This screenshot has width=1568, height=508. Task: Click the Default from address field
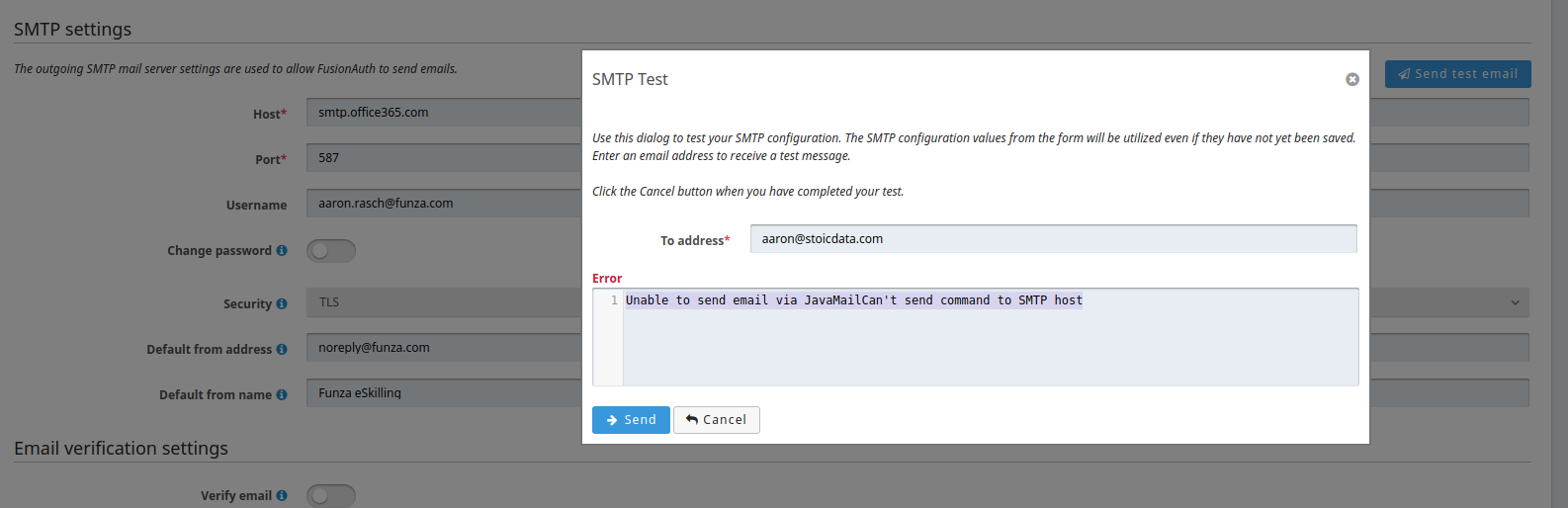click(443, 348)
